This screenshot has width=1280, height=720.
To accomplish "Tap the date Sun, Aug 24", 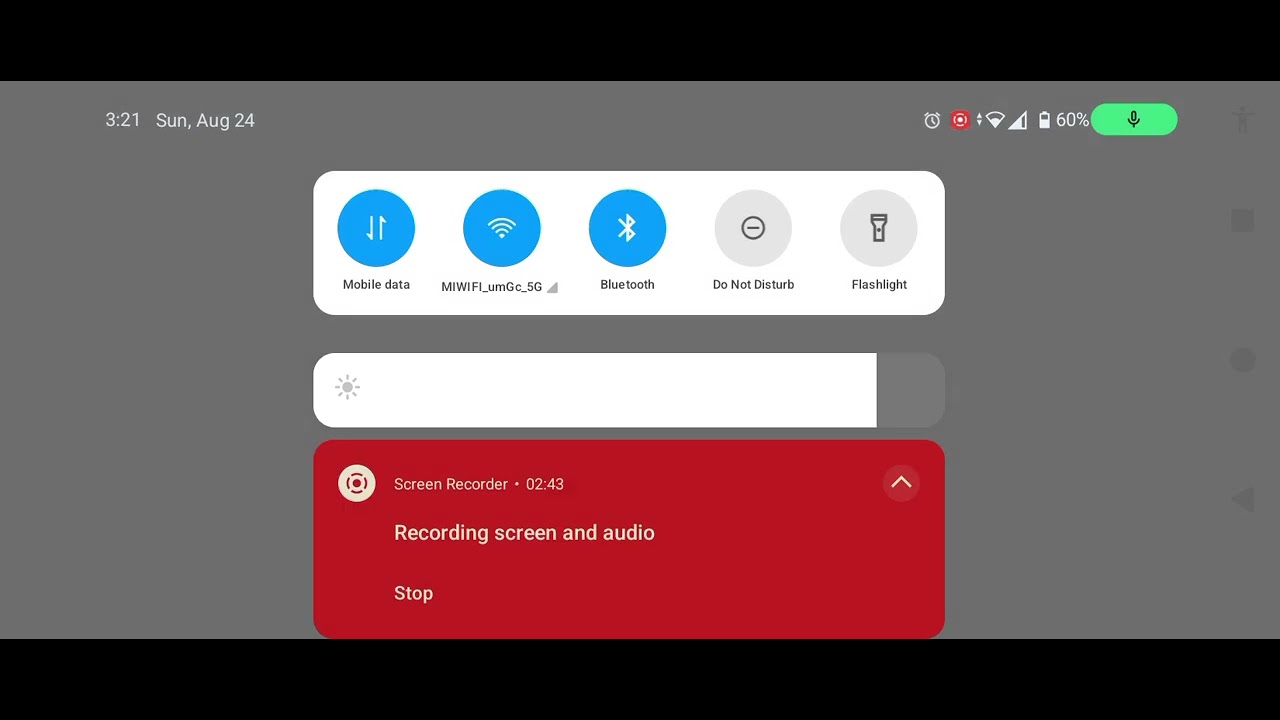I will pos(205,120).
